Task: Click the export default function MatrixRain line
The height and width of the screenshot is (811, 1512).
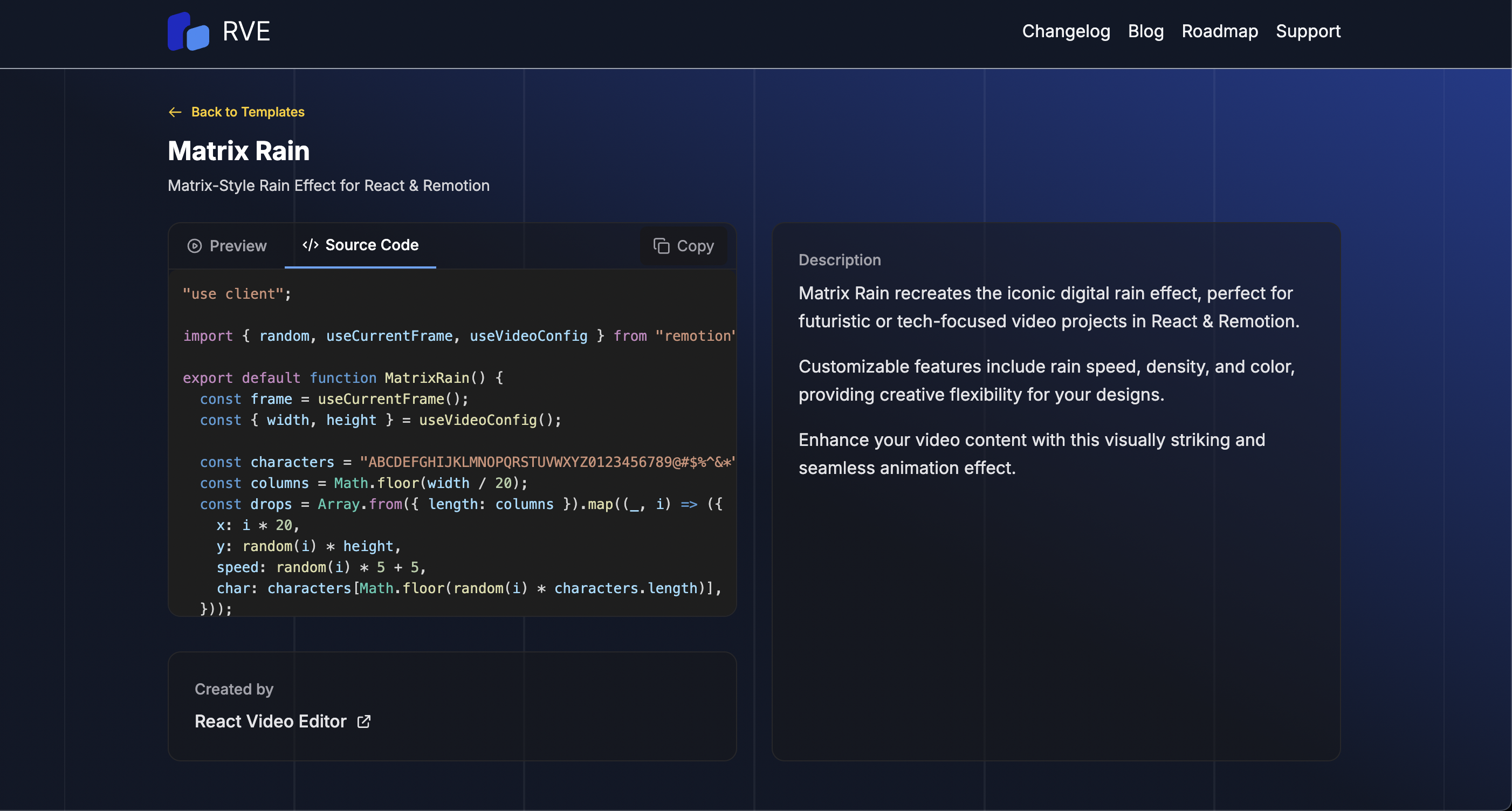Action: click(x=343, y=378)
